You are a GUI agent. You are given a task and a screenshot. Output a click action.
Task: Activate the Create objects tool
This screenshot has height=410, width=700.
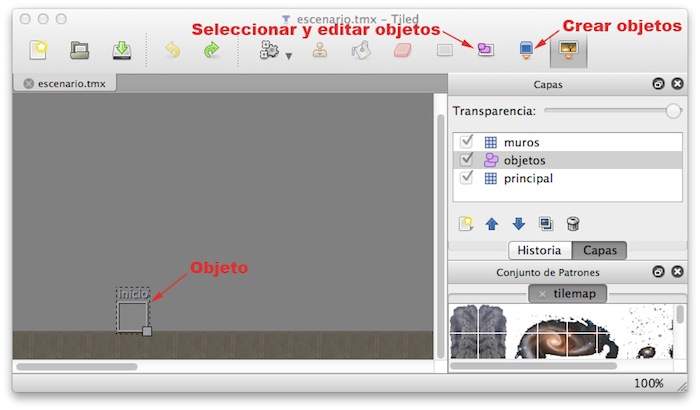526,50
